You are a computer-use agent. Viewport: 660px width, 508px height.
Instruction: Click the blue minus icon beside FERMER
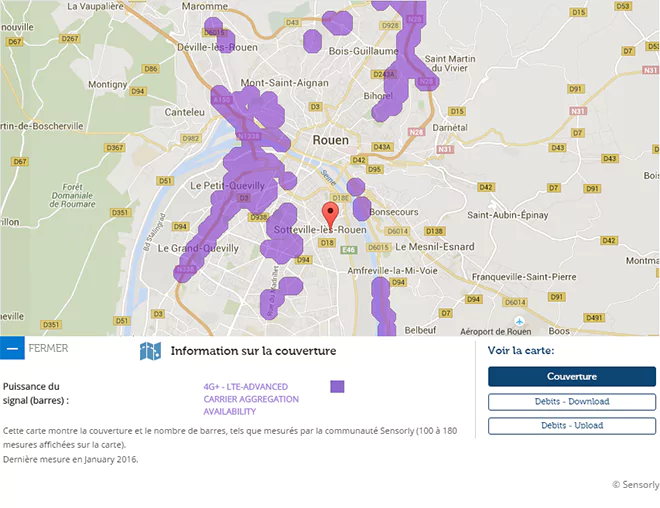13,349
